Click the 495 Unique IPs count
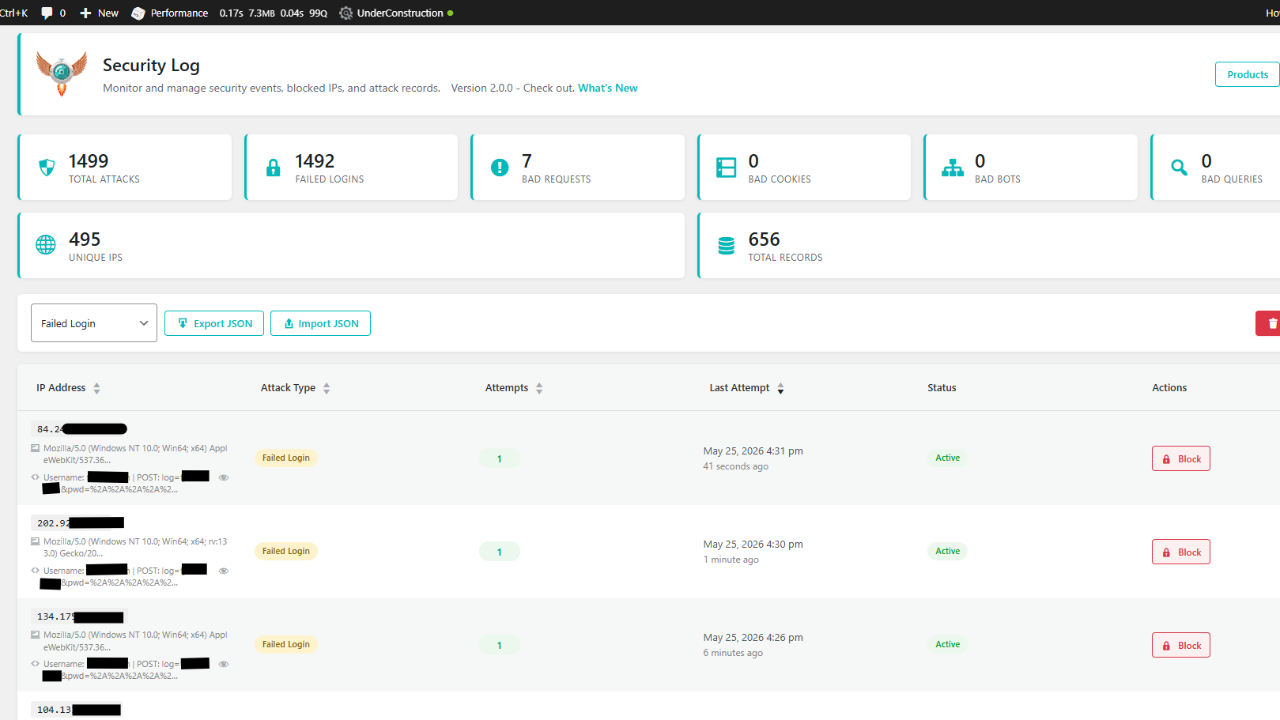 (85, 239)
